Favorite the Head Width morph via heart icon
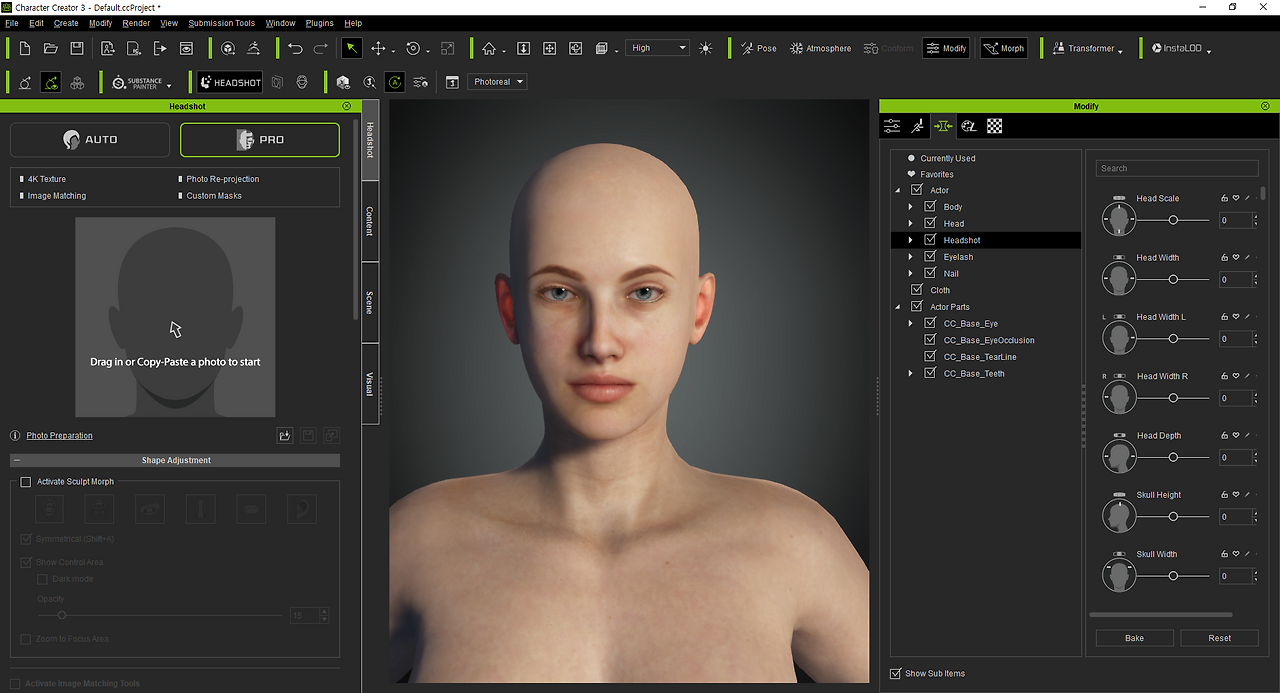This screenshot has width=1280, height=693. (x=1236, y=258)
